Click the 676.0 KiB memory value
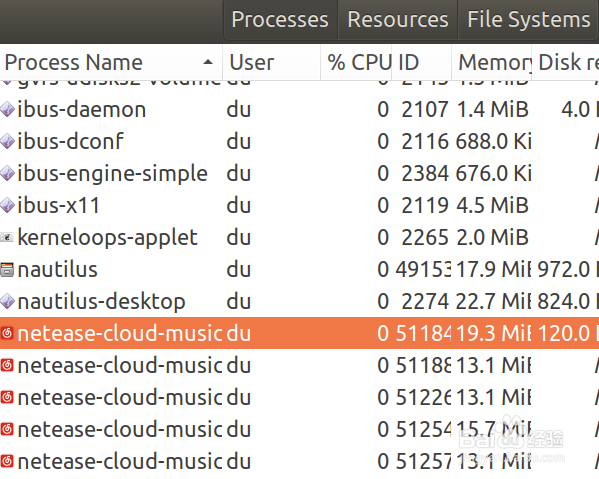 (494, 173)
